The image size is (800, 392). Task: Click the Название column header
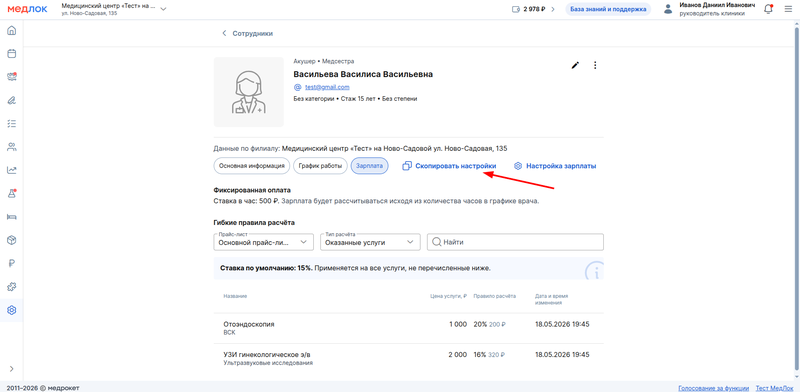click(x=235, y=296)
